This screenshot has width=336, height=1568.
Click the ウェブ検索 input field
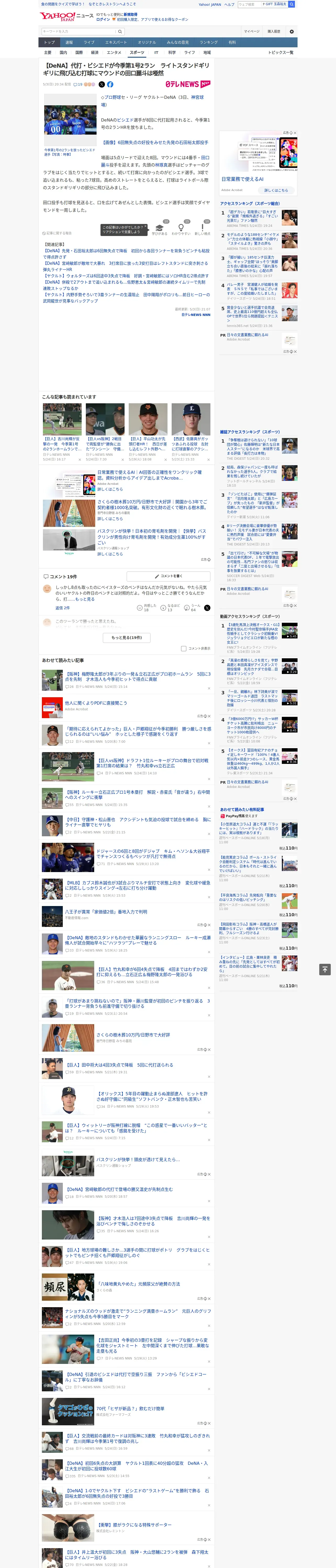tap(249, 4)
